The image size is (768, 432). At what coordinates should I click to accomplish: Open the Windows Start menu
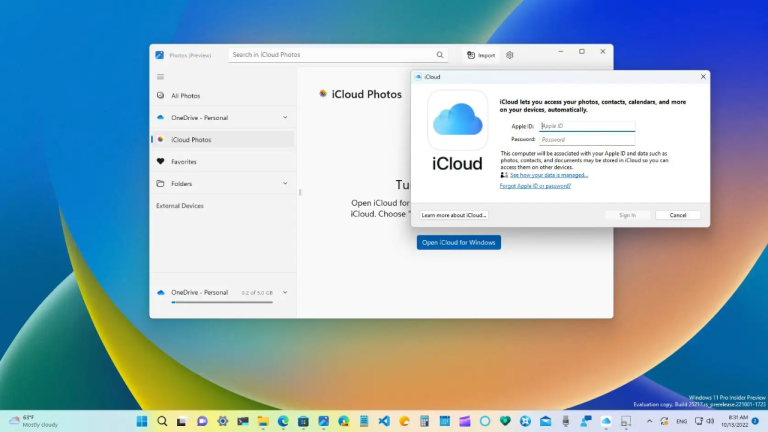coord(142,421)
